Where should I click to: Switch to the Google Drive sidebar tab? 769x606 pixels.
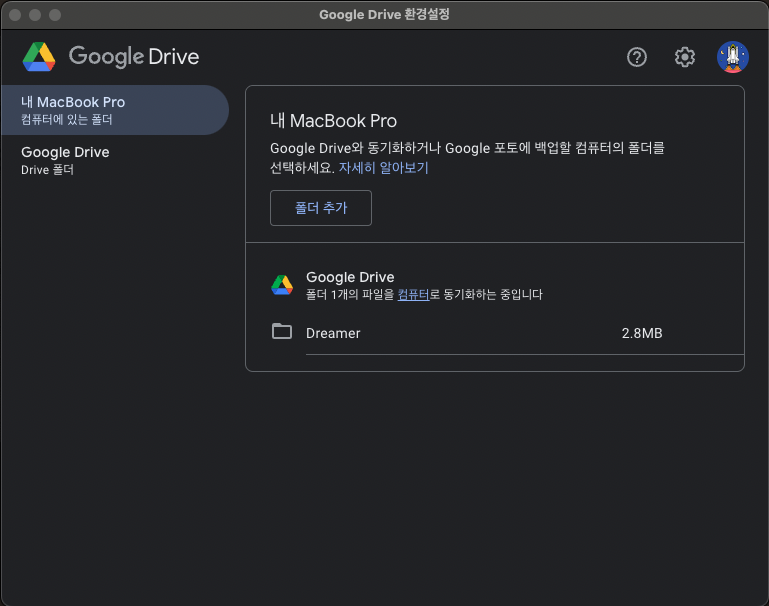point(115,160)
